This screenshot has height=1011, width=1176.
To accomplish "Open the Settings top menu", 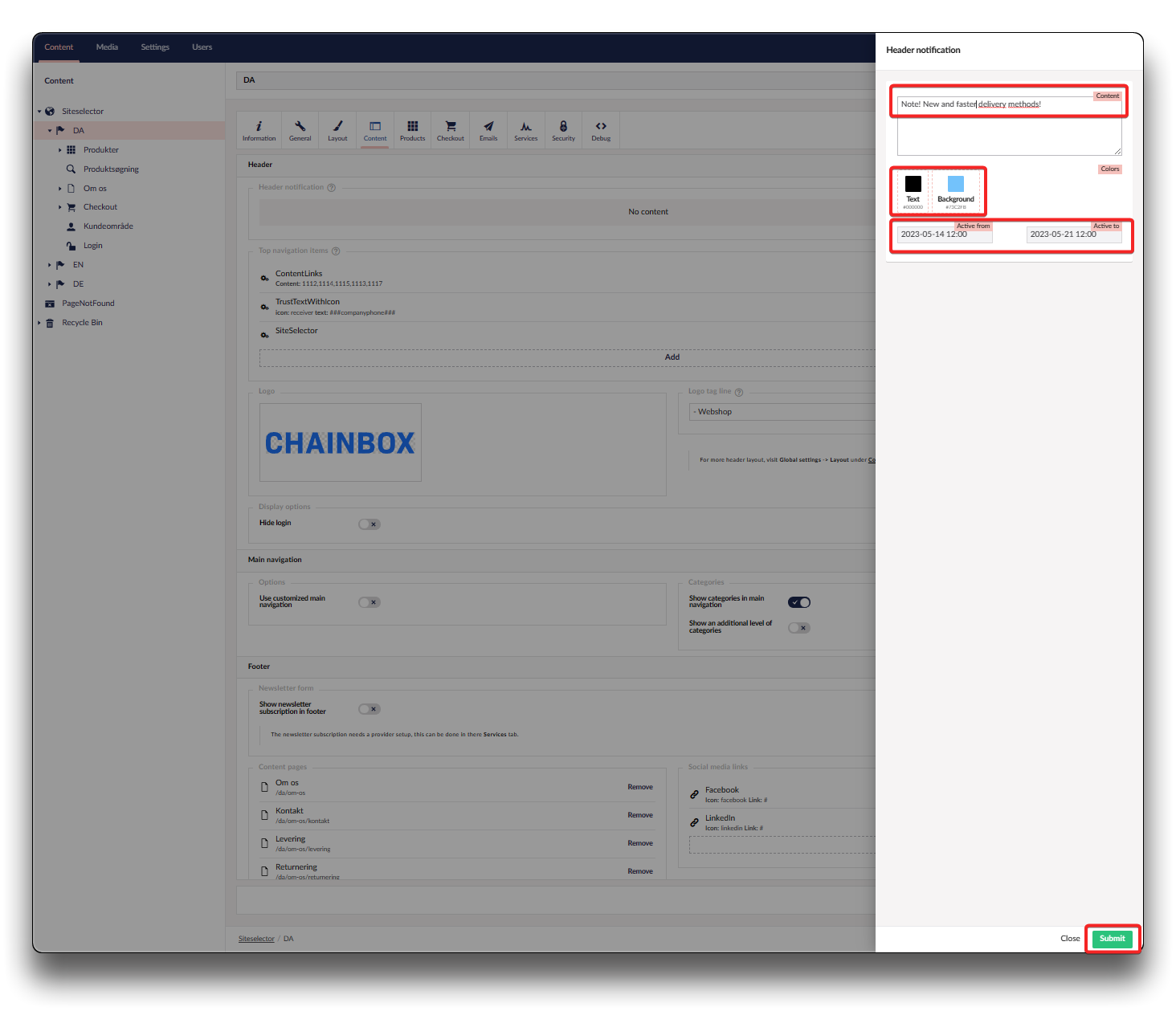I will pyautogui.click(x=155, y=47).
